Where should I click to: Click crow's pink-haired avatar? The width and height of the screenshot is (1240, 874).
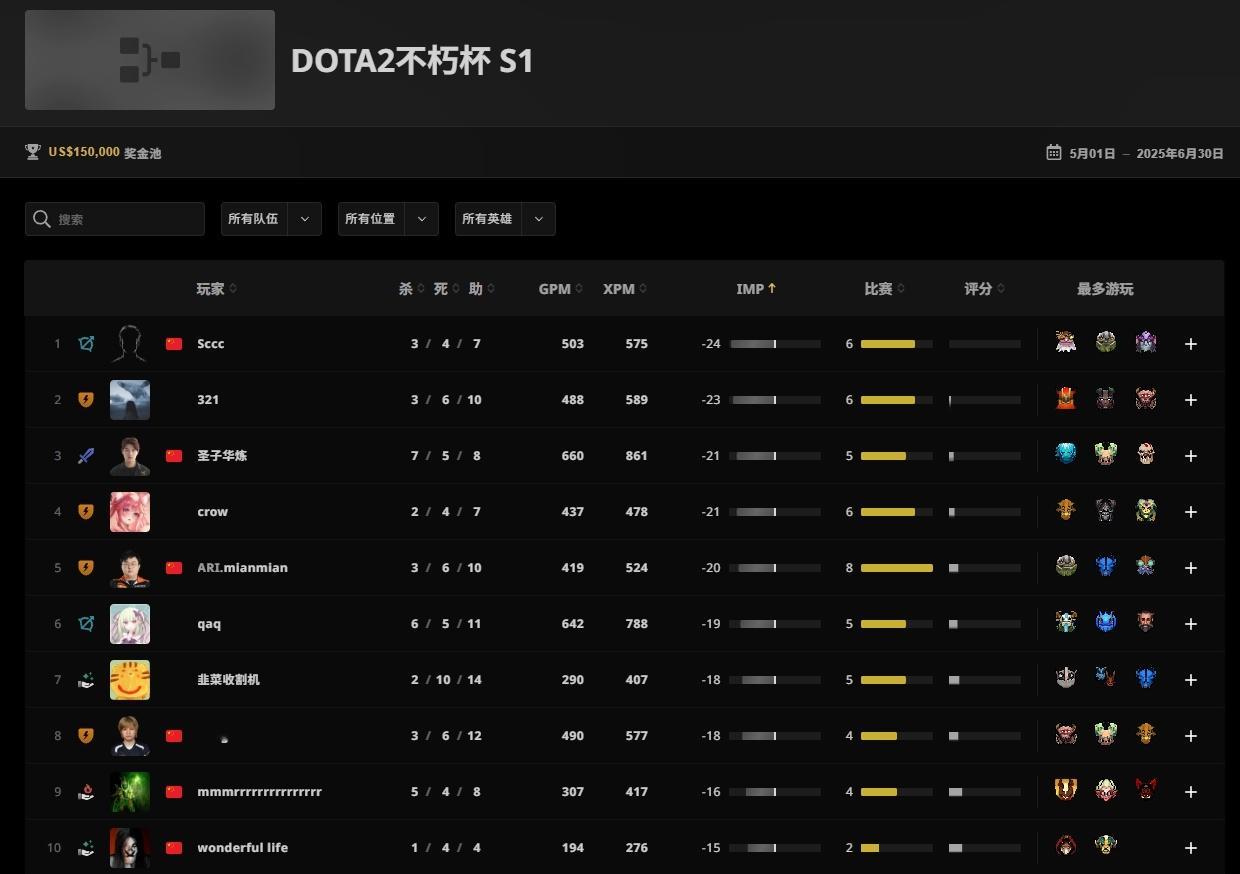click(129, 511)
